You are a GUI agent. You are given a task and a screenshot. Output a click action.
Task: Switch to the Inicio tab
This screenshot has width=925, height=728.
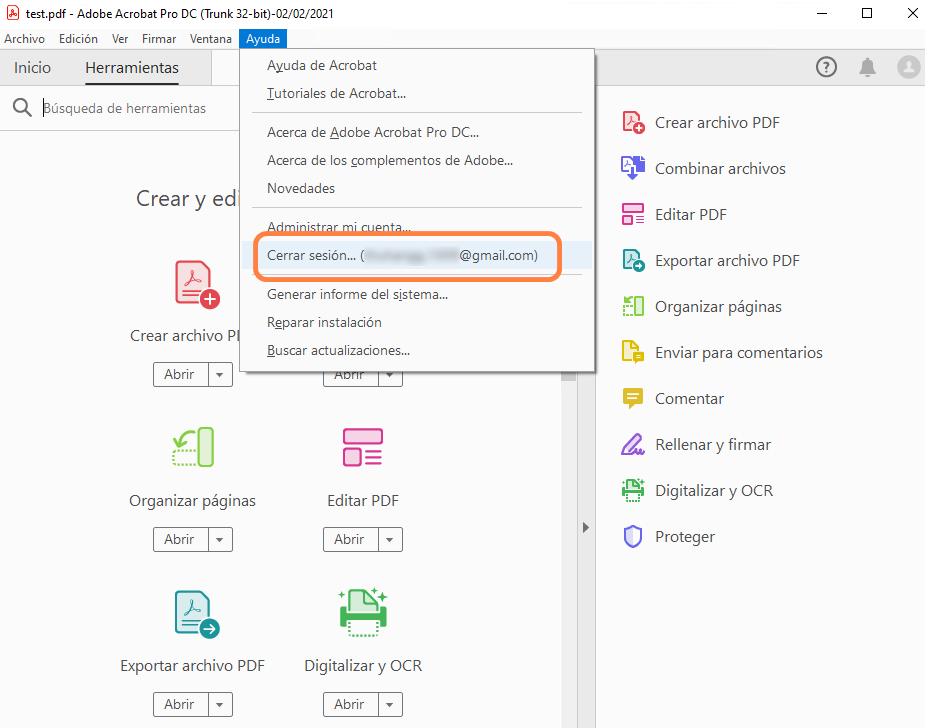point(31,67)
